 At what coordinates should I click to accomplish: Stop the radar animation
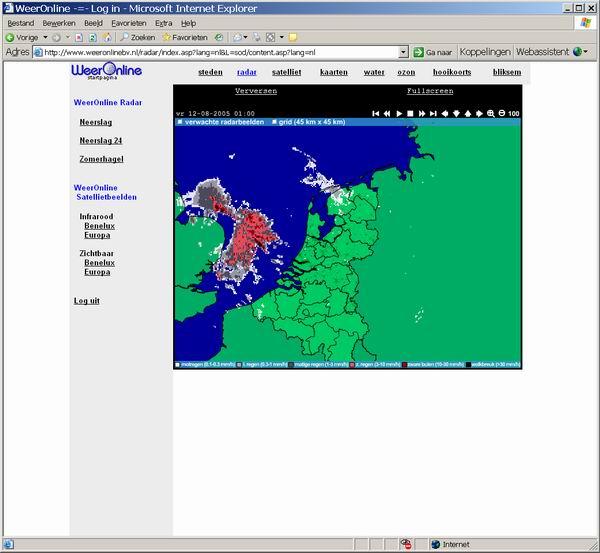point(410,113)
